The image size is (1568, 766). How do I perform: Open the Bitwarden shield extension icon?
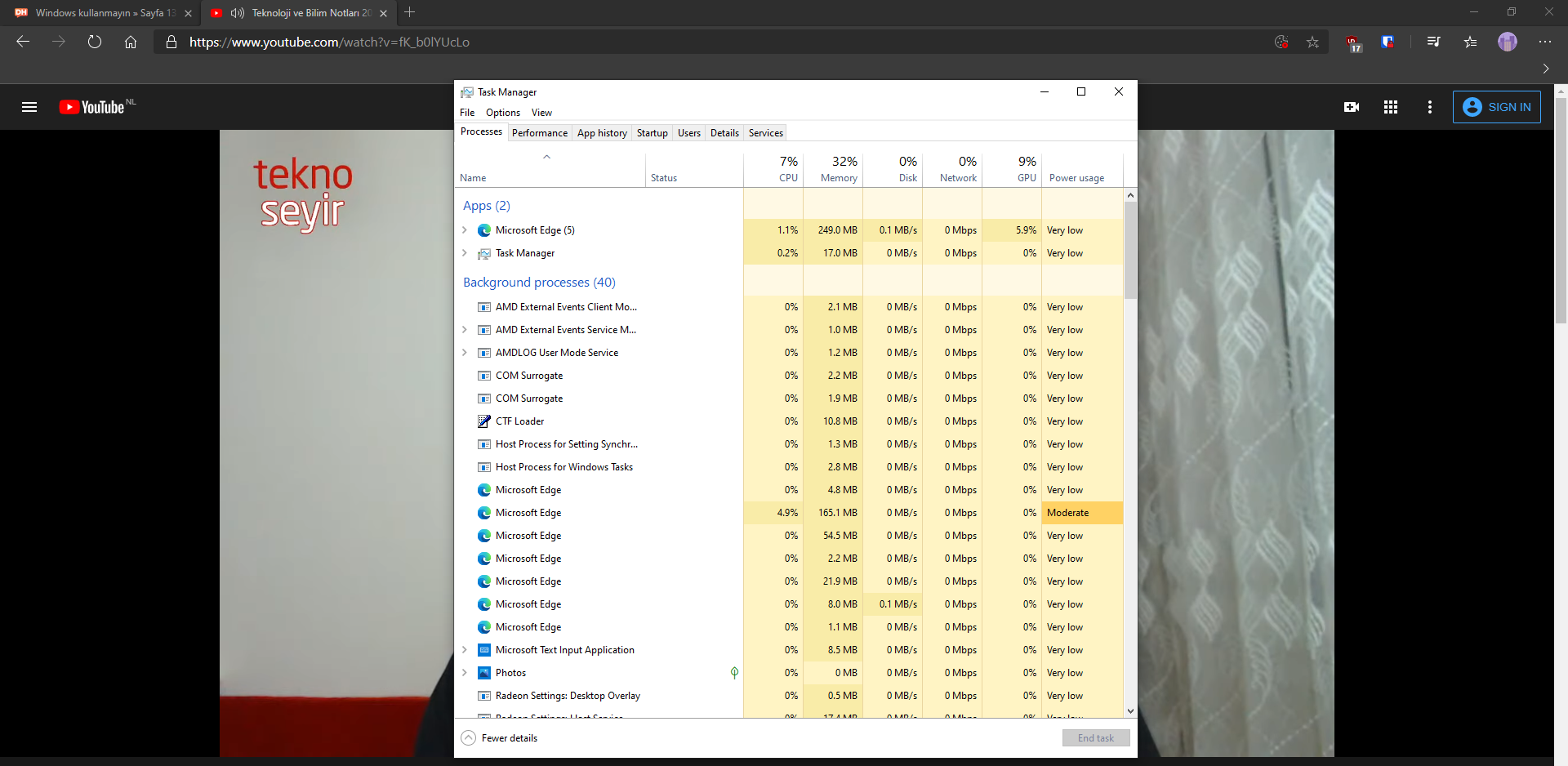1388,42
